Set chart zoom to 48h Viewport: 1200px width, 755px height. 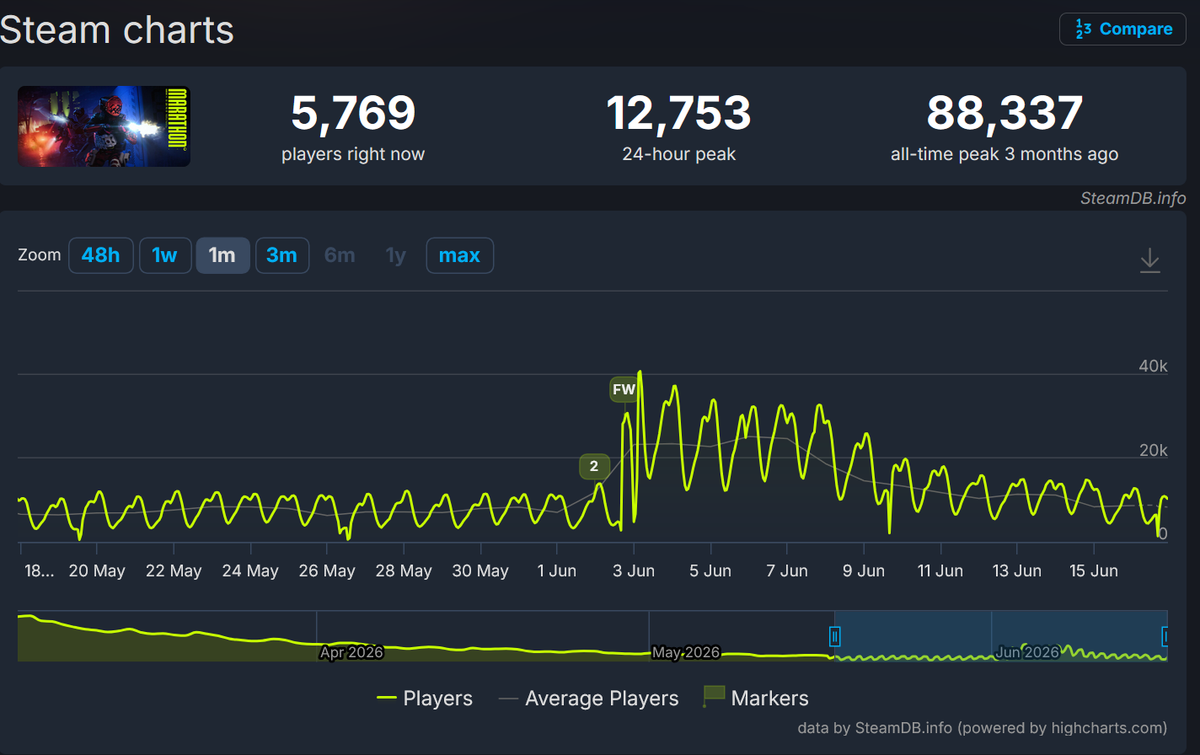click(100, 255)
